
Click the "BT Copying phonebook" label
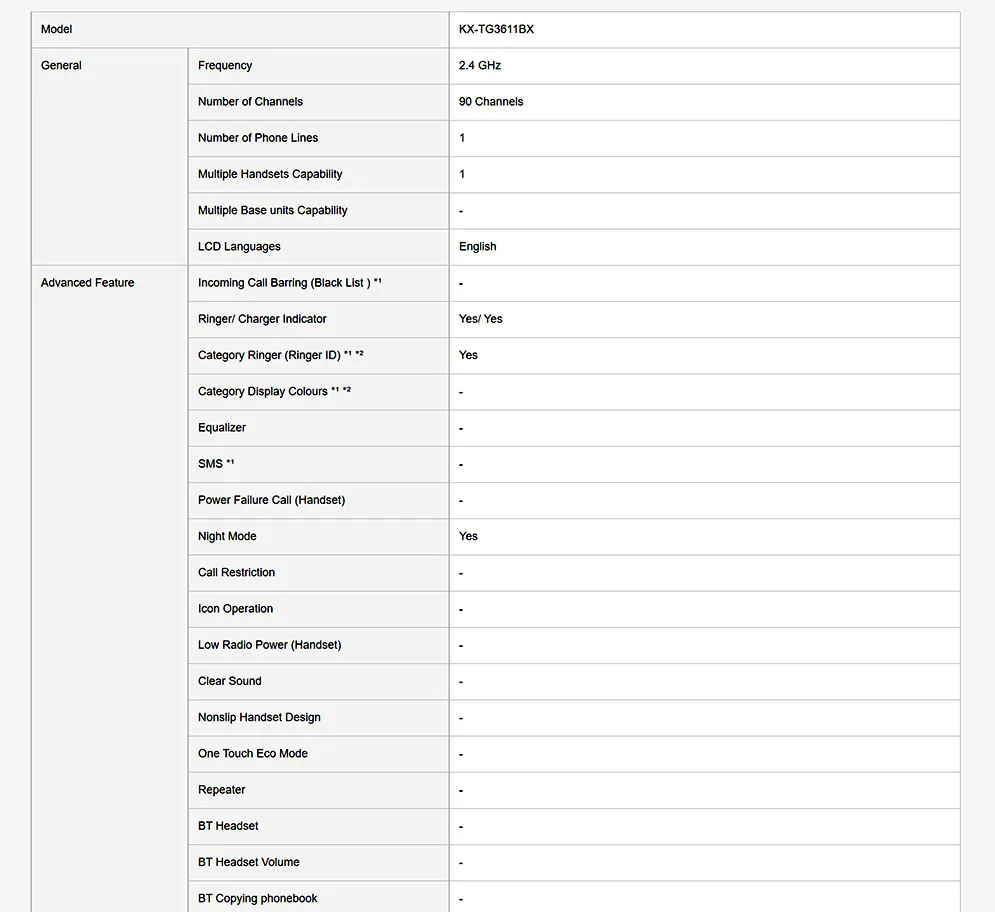tap(258, 897)
